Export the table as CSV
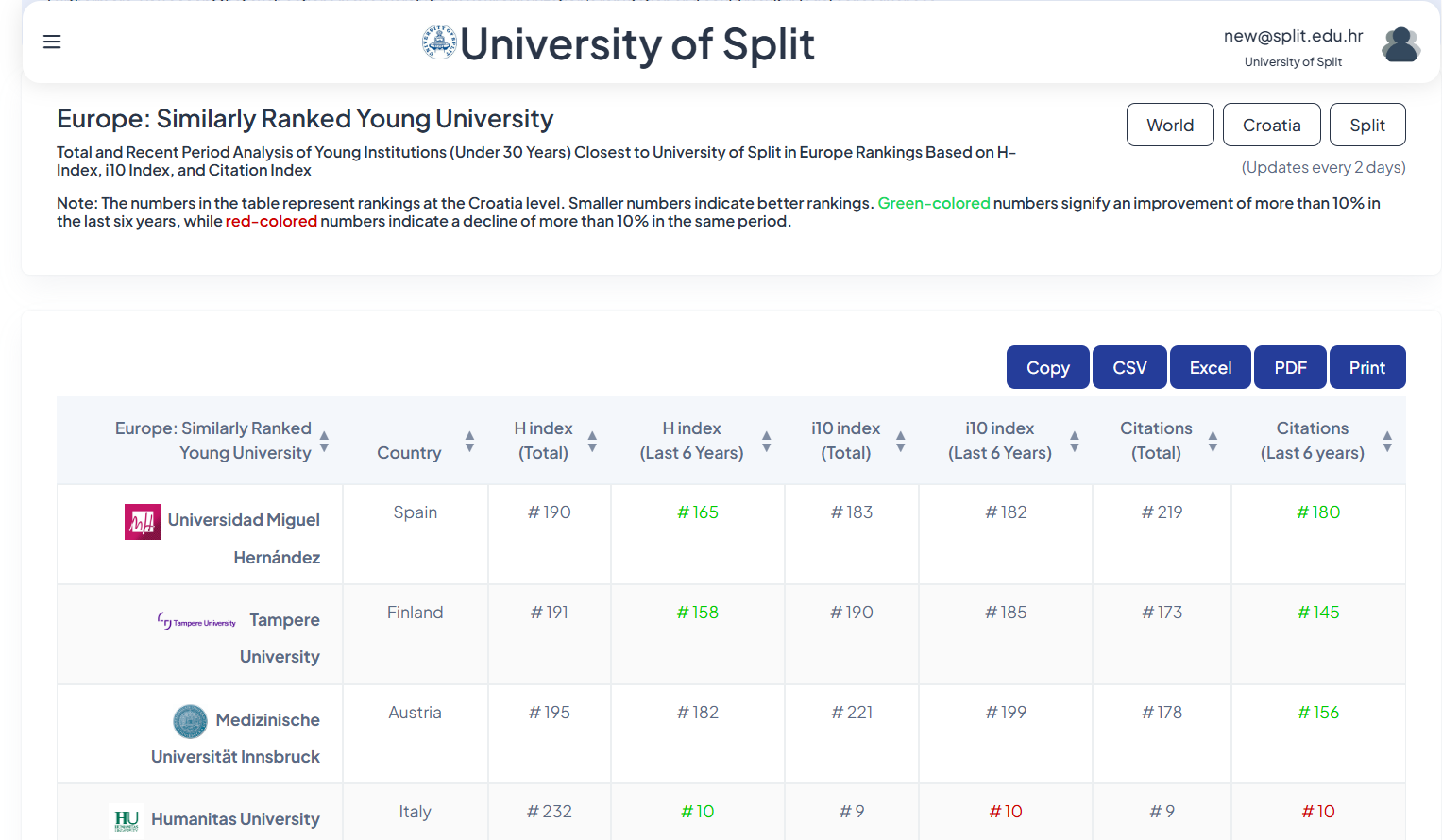The height and width of the screenshot is (840, 1442). (x=1129, y=367)
